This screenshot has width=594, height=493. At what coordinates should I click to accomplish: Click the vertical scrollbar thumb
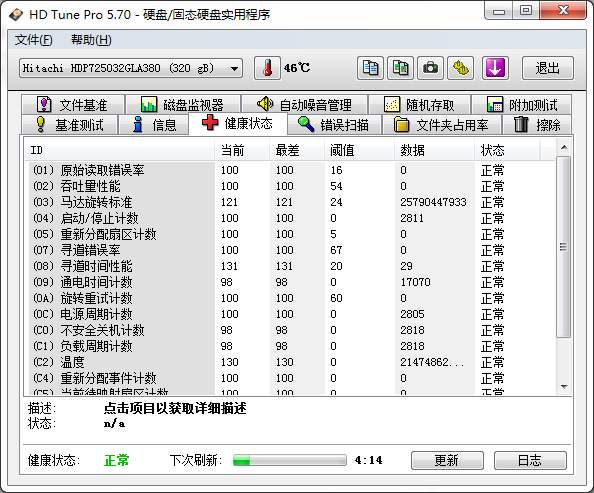pyautogui.click(x=564, y=247)
